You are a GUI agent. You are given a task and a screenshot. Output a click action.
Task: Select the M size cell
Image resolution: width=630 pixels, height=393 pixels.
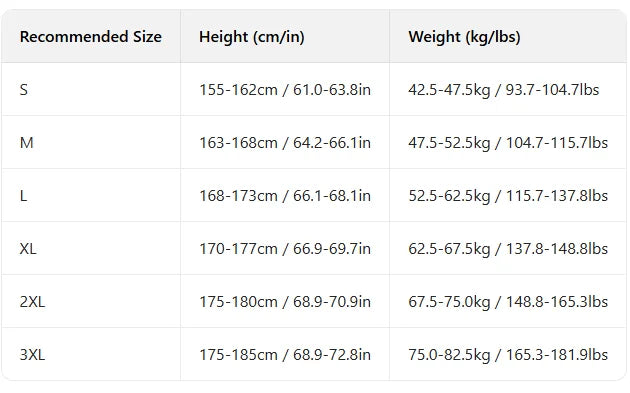click(91, 142)
